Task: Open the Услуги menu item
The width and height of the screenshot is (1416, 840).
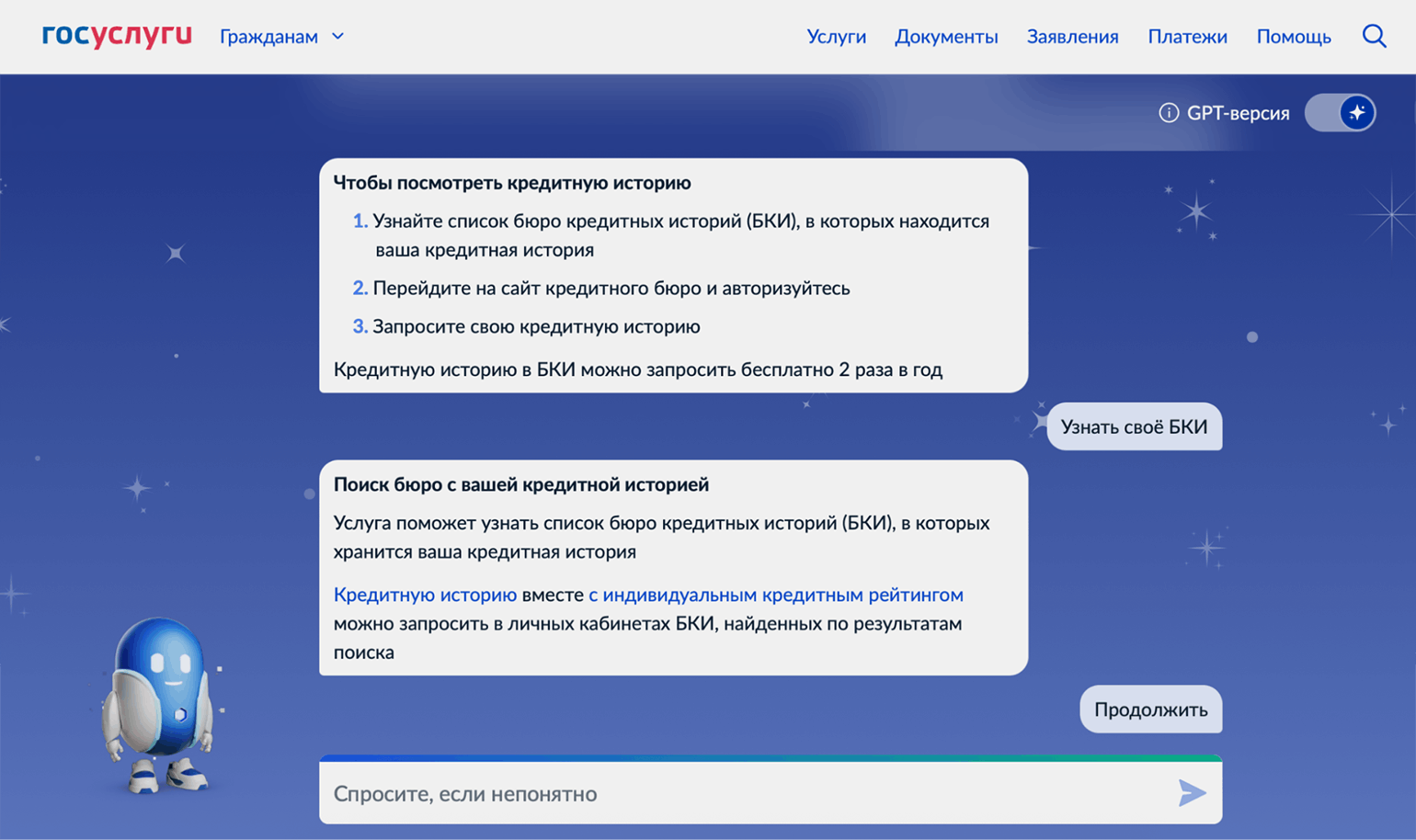Action: click(836, 37)
